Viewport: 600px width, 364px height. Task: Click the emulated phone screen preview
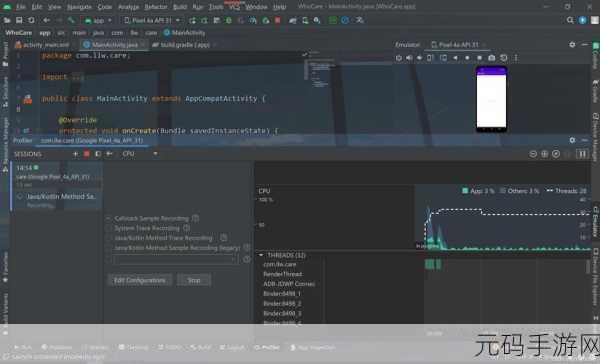pyautogui.click(x=491, y=99)
